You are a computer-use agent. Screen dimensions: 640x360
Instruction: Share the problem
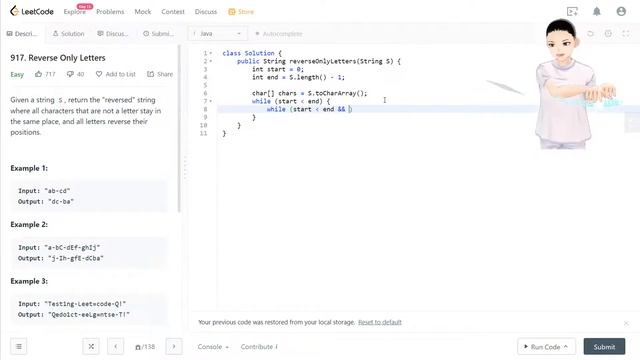160,74
